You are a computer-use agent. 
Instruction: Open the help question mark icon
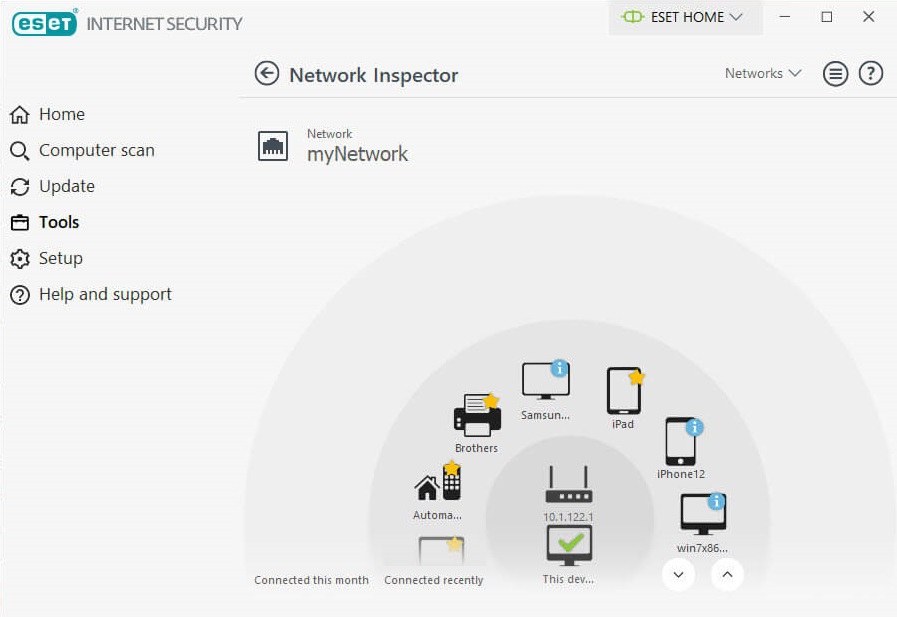point(871,74)
